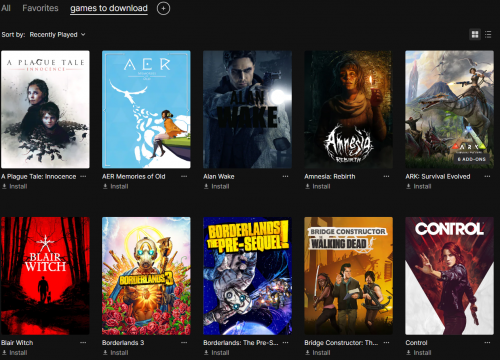Open the three-dot menu for ARK: Survival Evolved
500x360 pixels.
[487, 176]
